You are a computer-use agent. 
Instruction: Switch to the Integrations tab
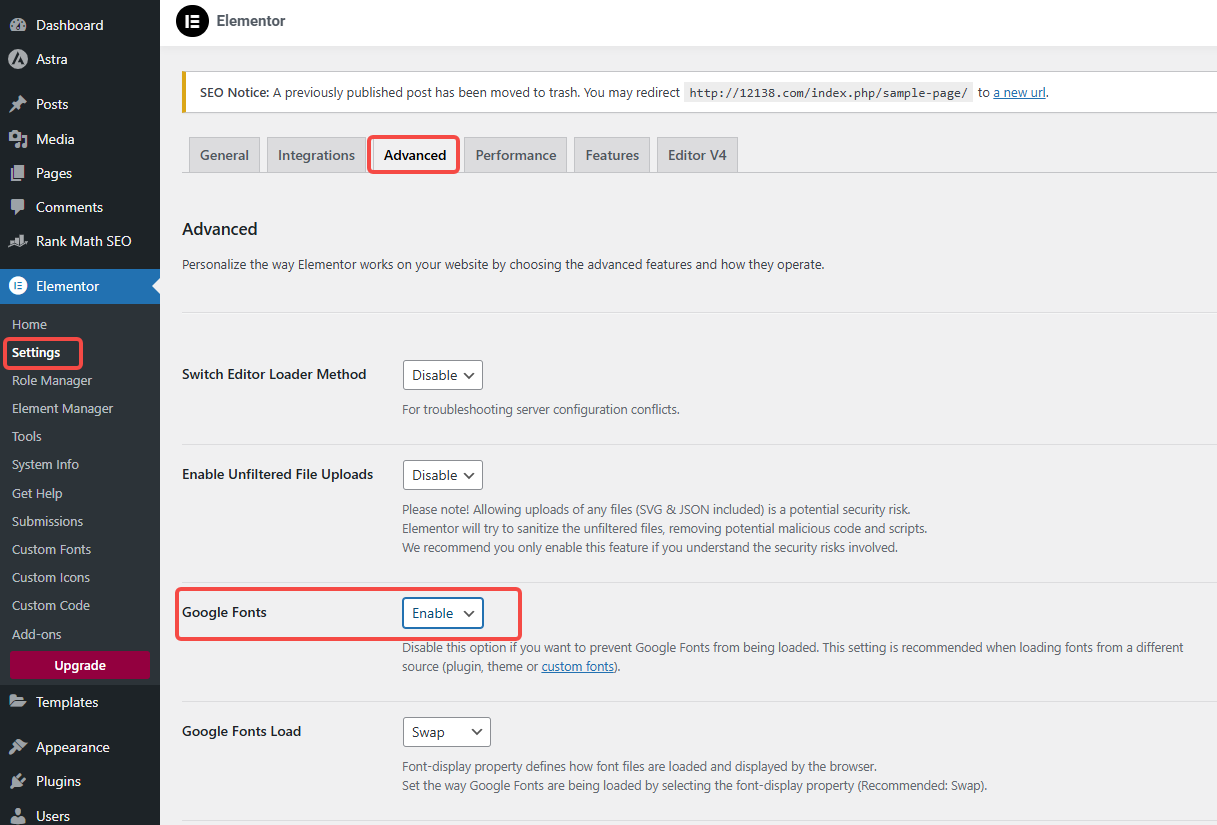pyautogui.click(x=316, y=155)
